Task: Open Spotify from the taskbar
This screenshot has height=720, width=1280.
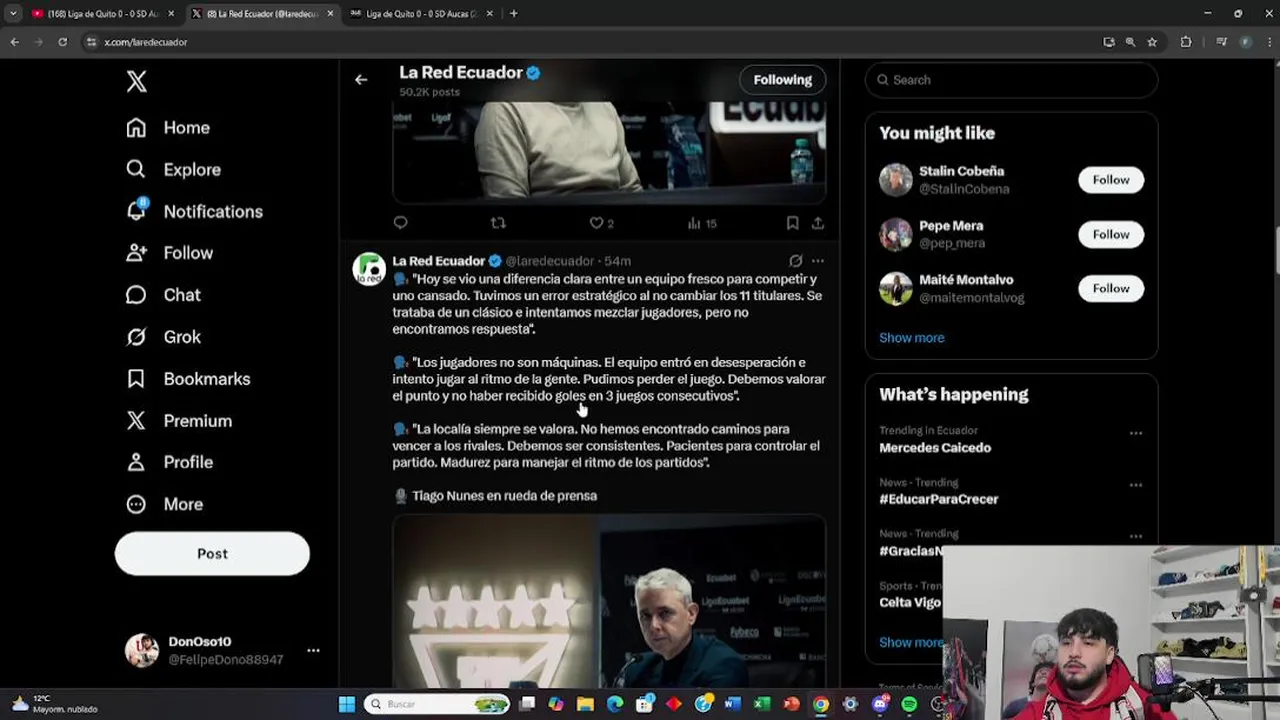Action: tap(909, 704)
